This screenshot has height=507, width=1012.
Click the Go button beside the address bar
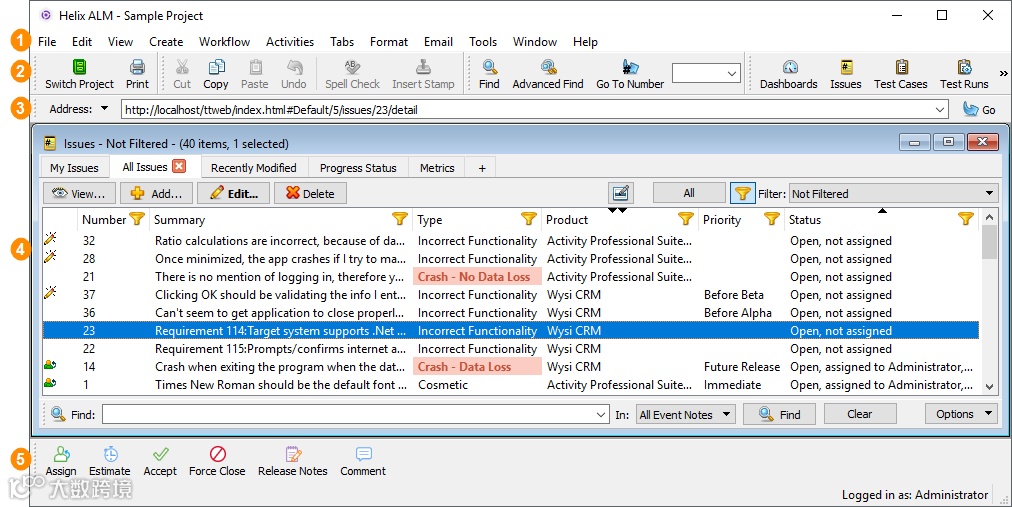pyautogui.click(x=979, y=110)
